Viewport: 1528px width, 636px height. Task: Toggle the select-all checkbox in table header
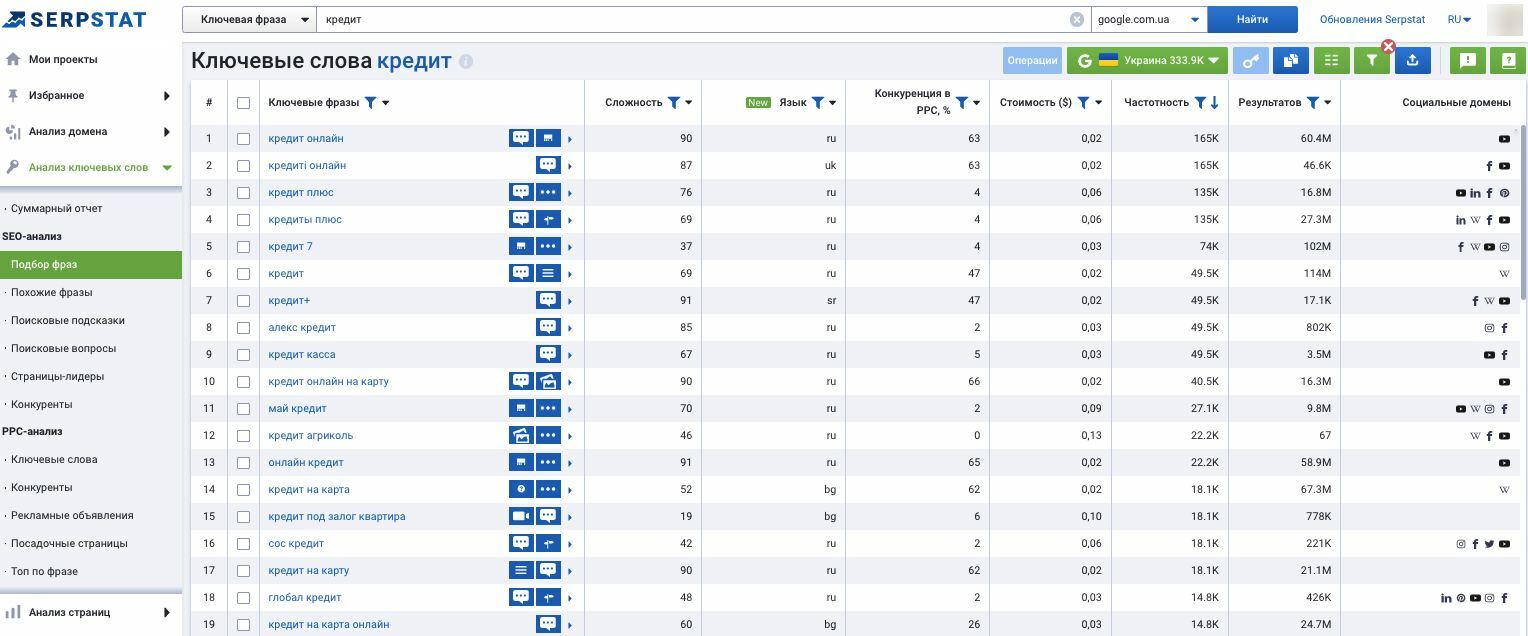[243, 103]
